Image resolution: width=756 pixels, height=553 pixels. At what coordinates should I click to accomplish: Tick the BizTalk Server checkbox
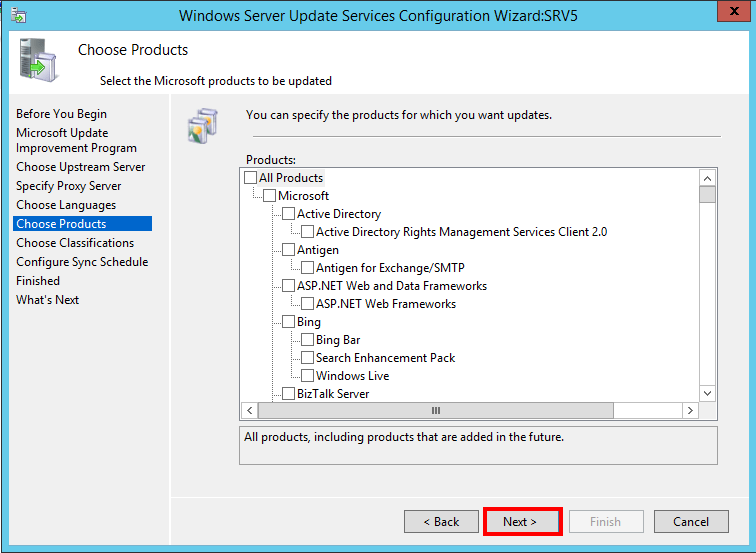point(288,393)
